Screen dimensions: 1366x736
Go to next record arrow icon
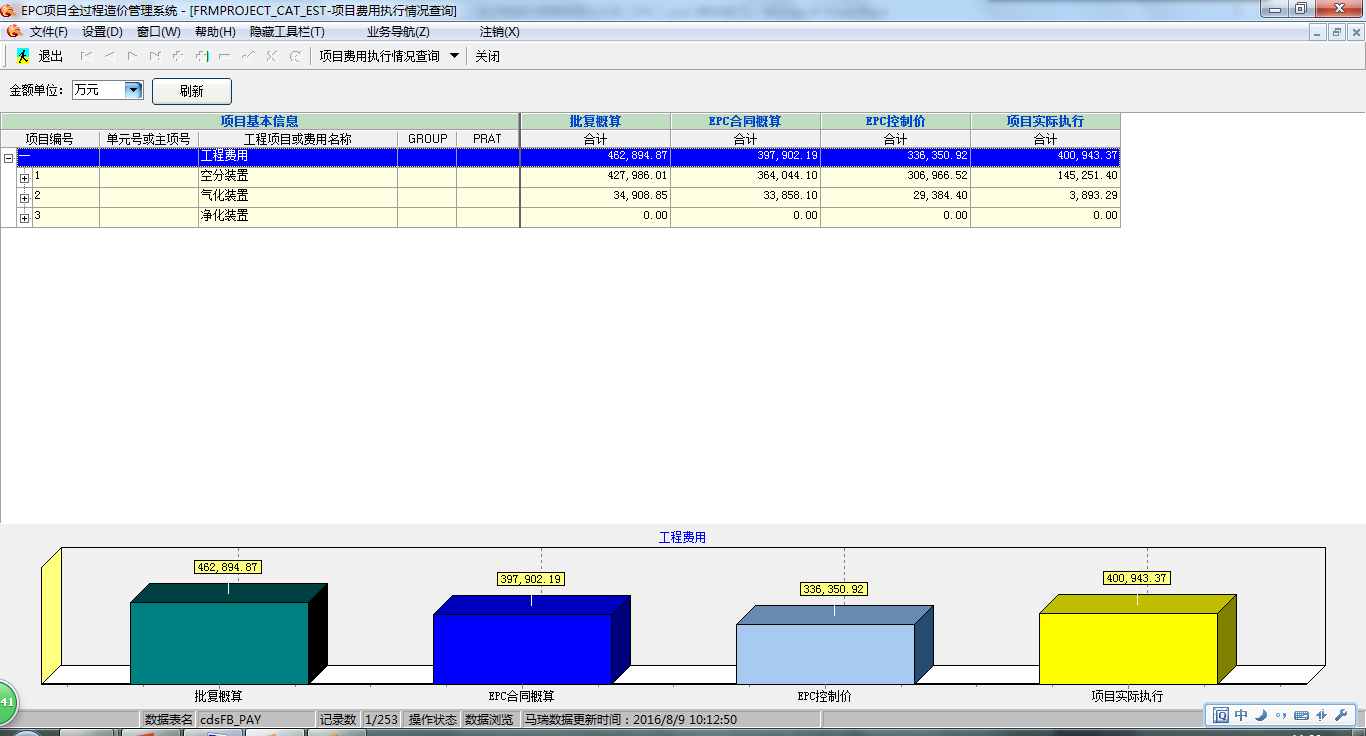coord(132,56)
